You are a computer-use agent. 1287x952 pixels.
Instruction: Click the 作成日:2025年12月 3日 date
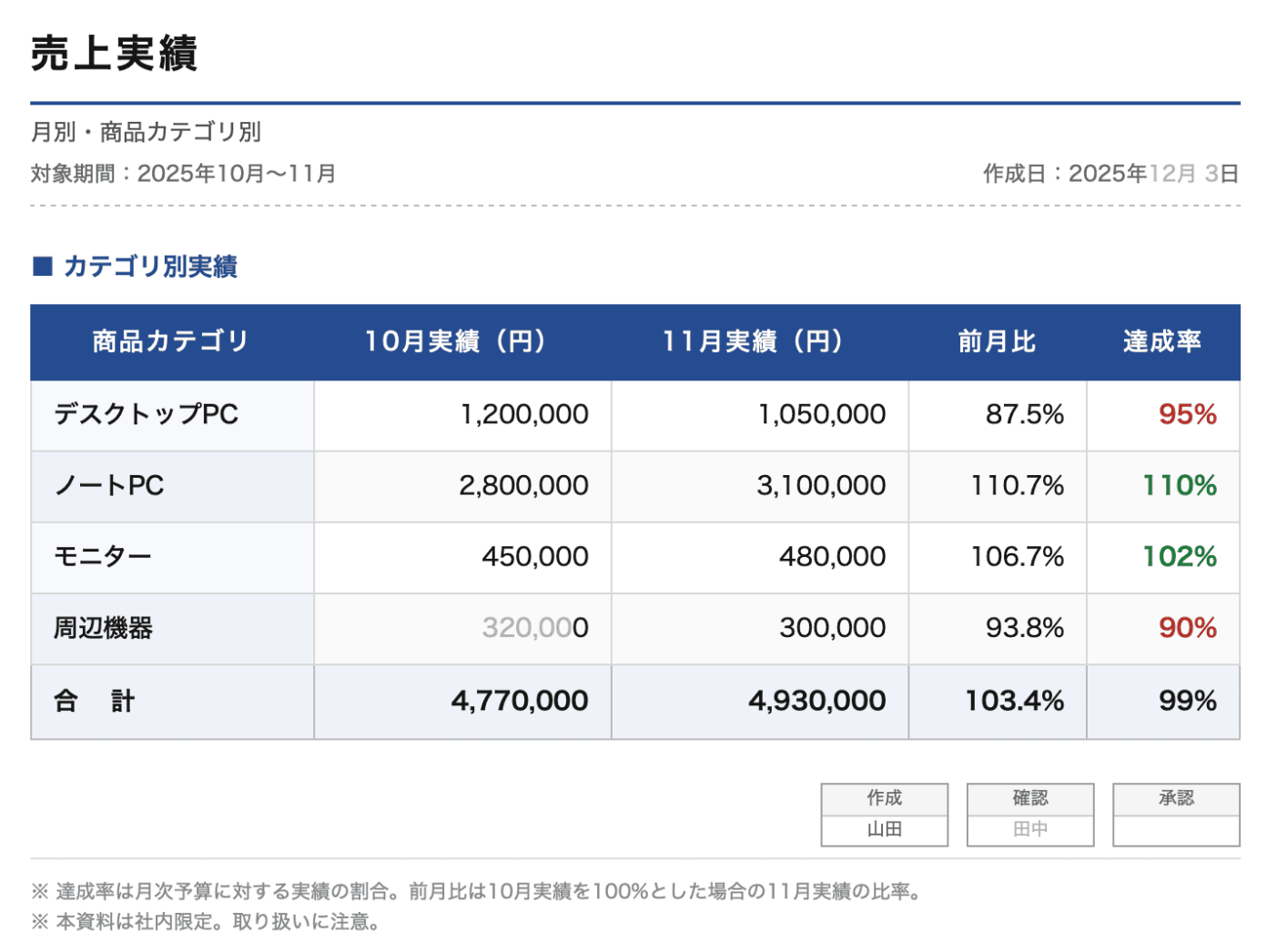pos(1110,173)
